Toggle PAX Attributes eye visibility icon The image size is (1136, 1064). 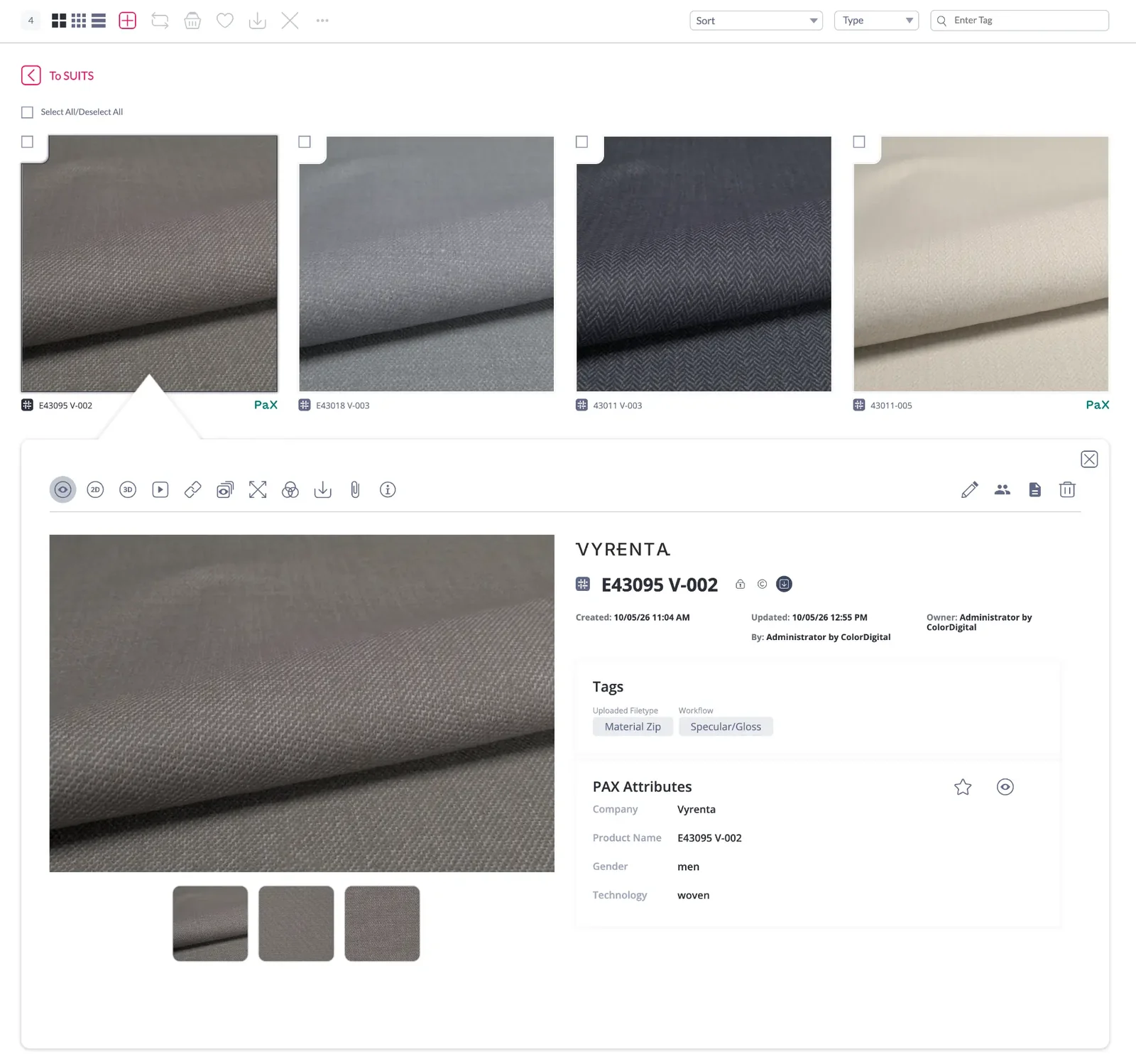(1005, 787)
